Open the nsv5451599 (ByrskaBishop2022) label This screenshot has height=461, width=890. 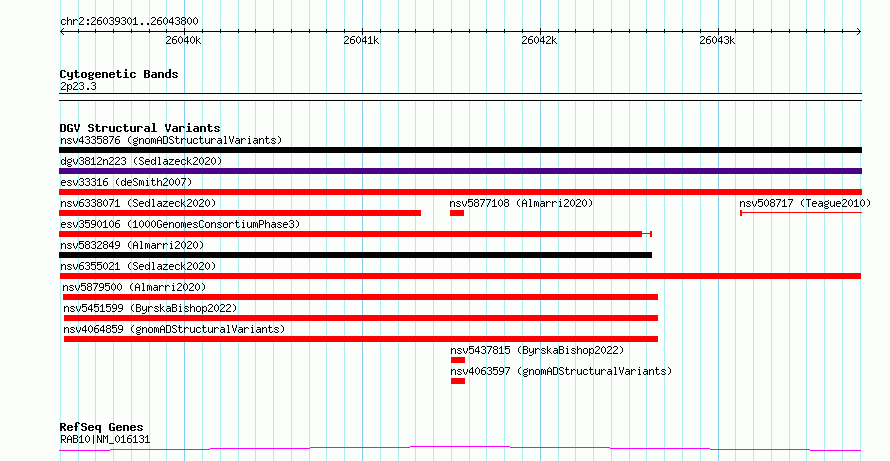point(150,308)
